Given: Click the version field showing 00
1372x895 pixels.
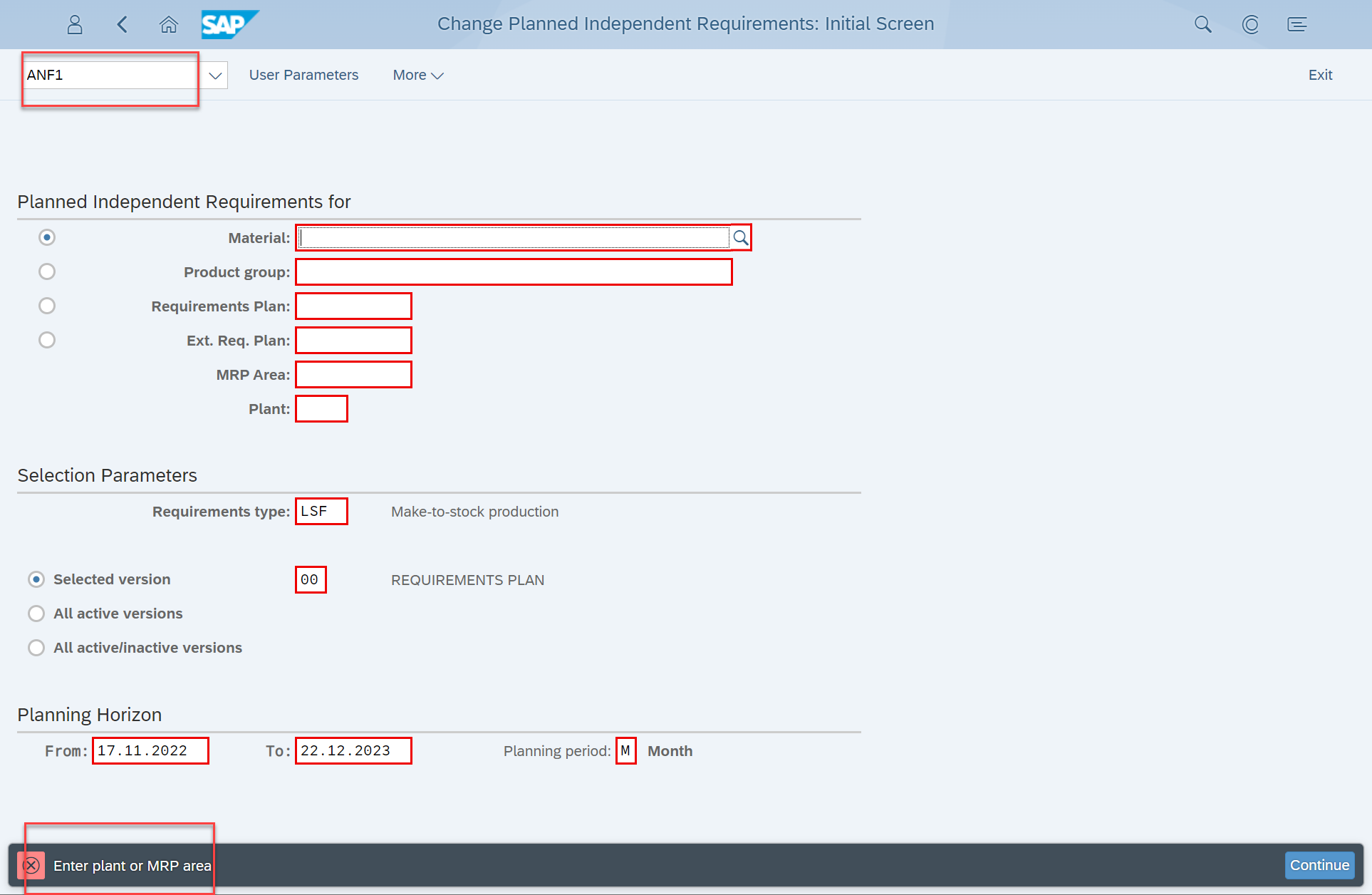Looking at the screenshot, I should (311, 580).
